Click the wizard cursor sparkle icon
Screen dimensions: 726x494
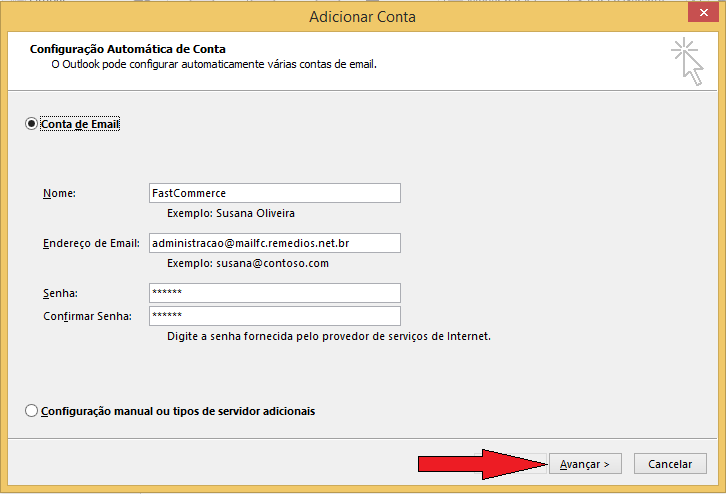pyautogui.click(x=687, y=62)
